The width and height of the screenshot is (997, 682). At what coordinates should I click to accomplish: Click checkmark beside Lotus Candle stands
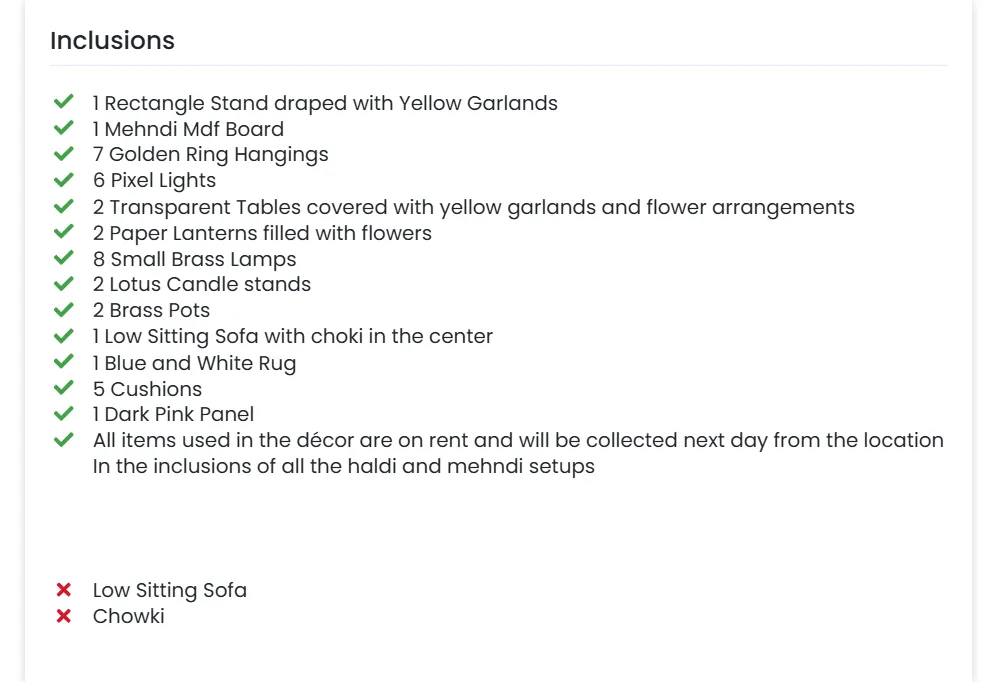pyautogui.click(x=64, y=285)
